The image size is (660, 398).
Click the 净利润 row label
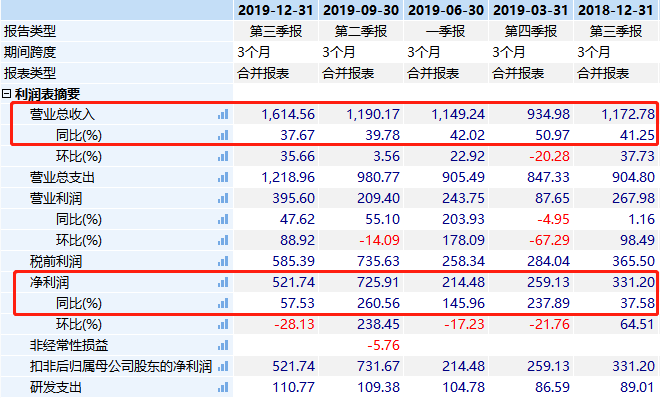click(x=49, y=283)
